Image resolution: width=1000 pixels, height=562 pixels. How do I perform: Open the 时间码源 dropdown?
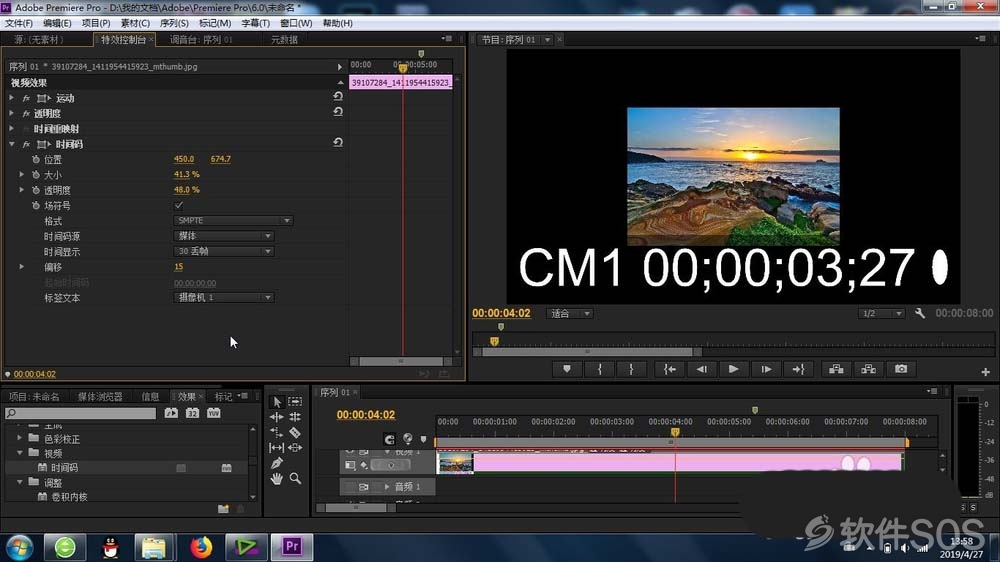pyautogui.click(x=224, y=236)
